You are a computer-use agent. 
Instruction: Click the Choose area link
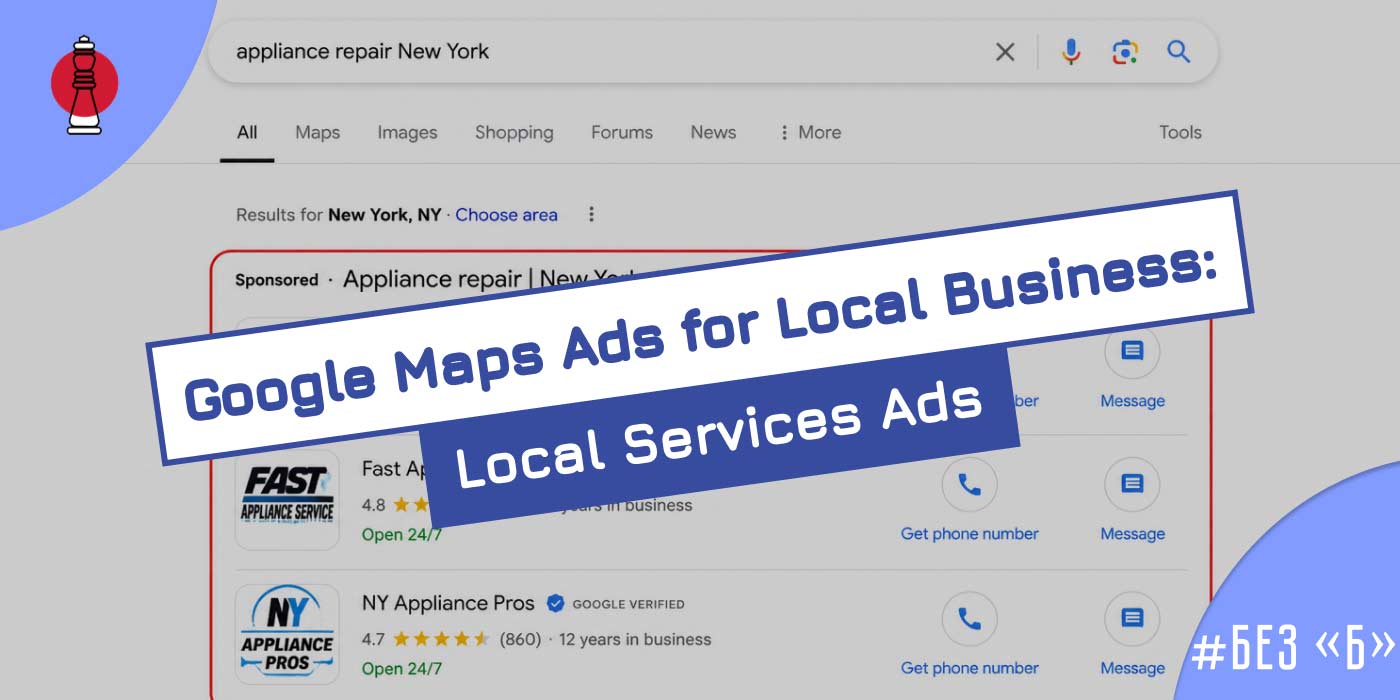click(x=507, y=215)
